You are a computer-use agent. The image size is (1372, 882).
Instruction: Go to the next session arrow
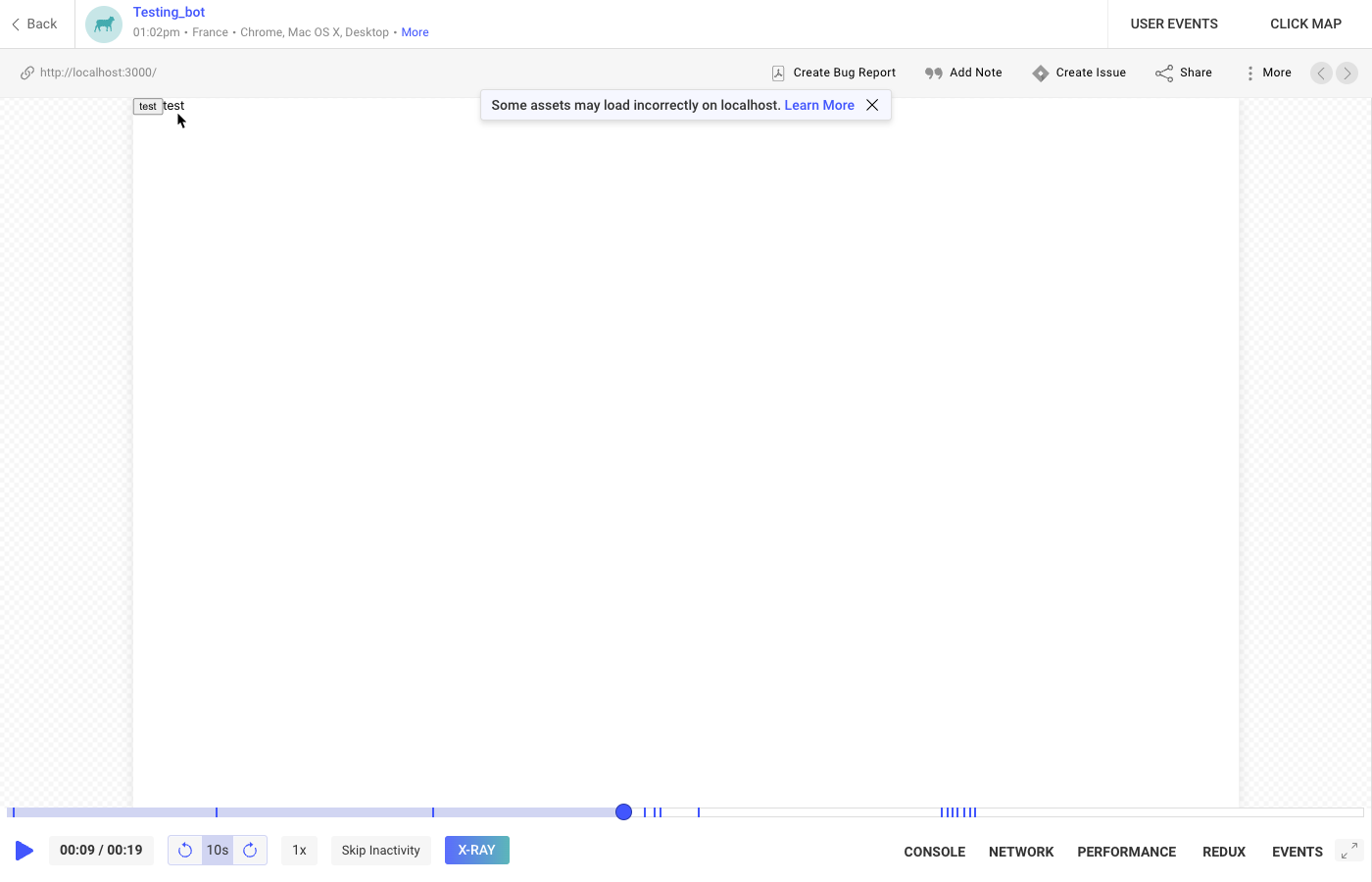(x=1347, y=73)
